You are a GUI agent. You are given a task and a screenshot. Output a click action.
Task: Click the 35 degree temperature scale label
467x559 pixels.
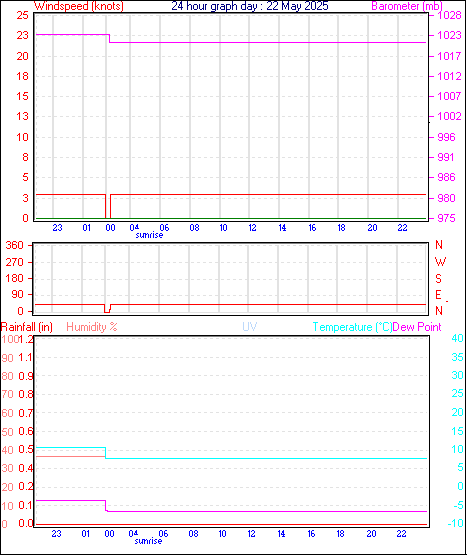tap(457, 357)
